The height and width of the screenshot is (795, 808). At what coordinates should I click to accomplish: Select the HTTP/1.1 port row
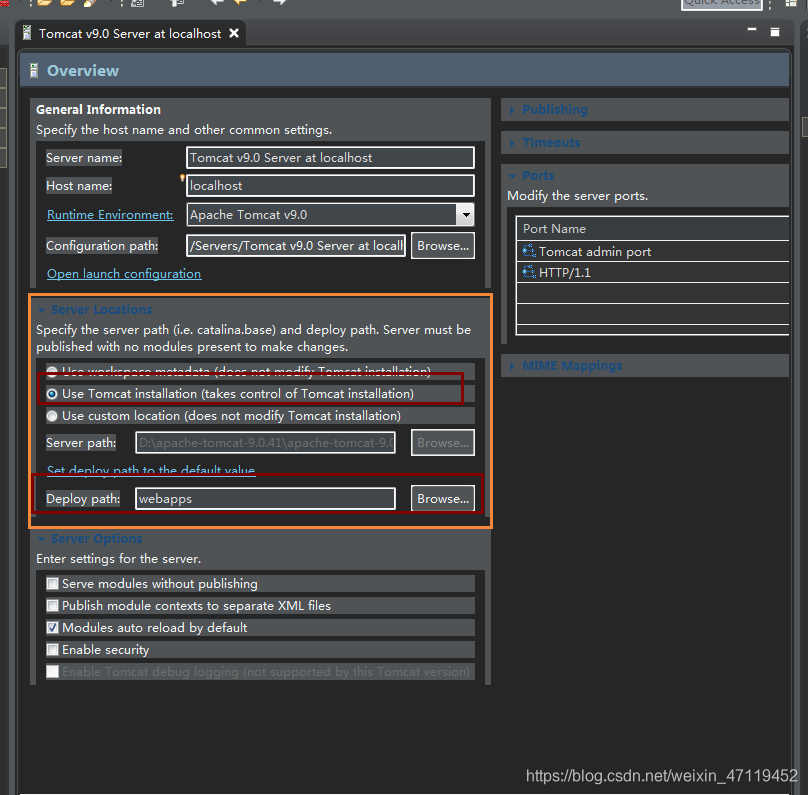click(652, 272)
